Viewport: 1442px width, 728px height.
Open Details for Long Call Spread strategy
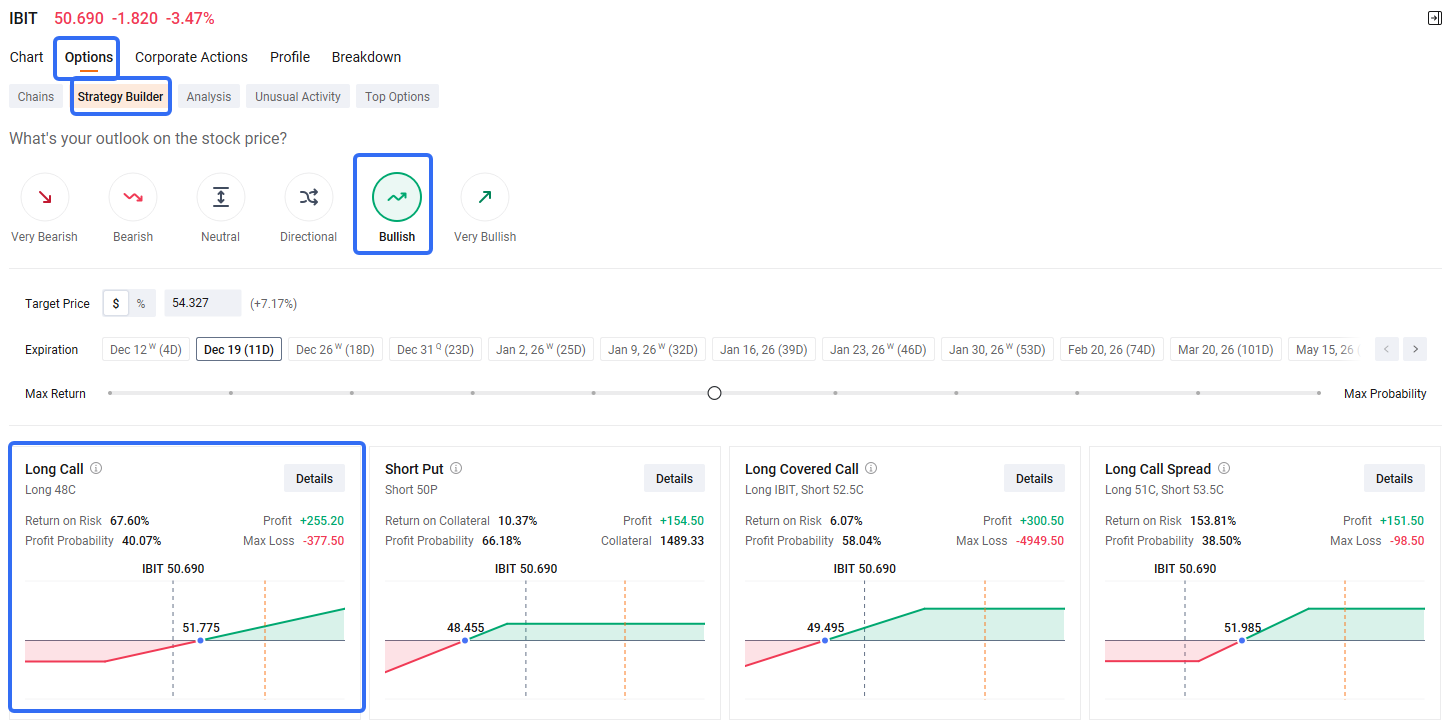[1394, 478]
